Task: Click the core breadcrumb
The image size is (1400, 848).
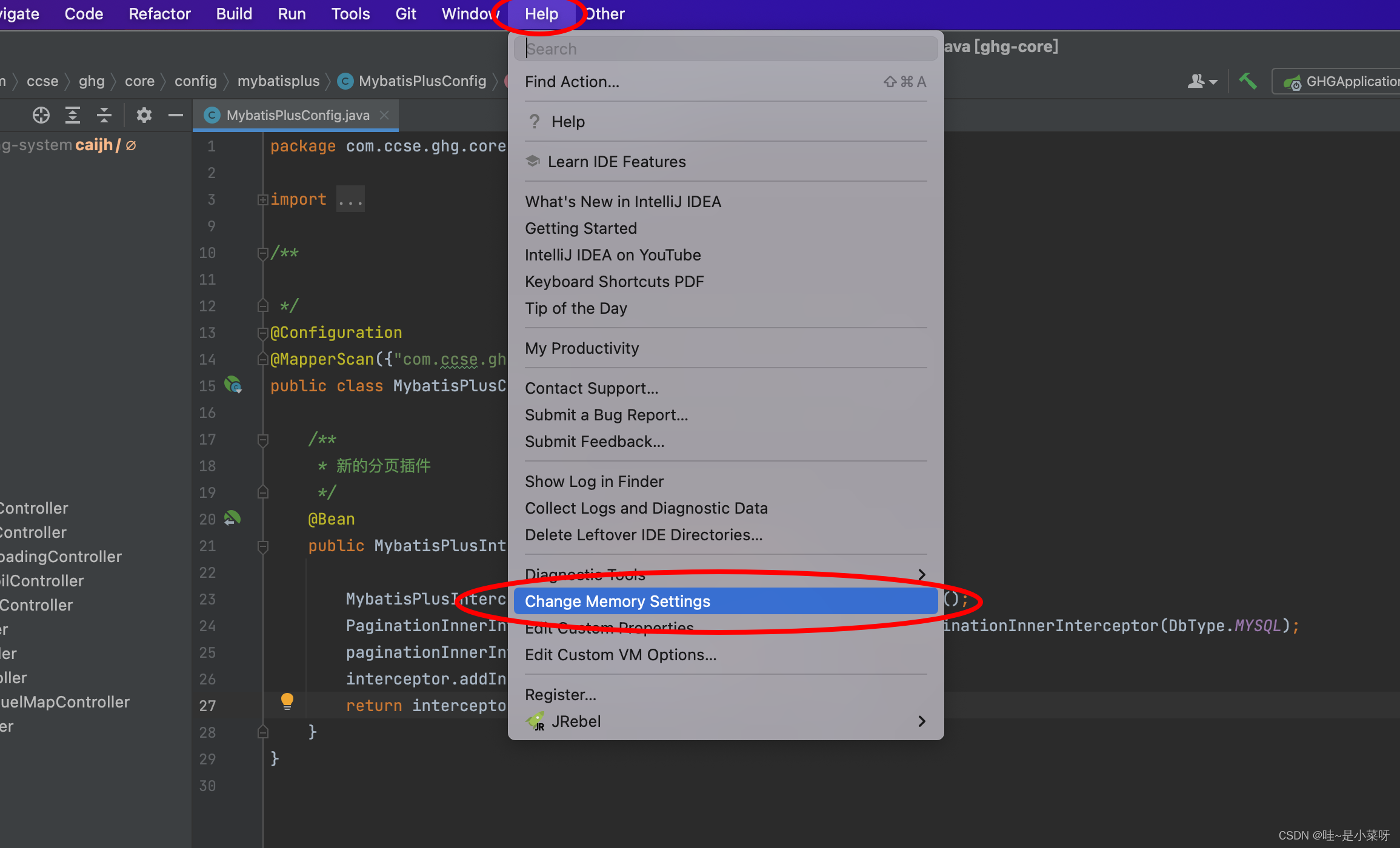Action: [139, 81]
